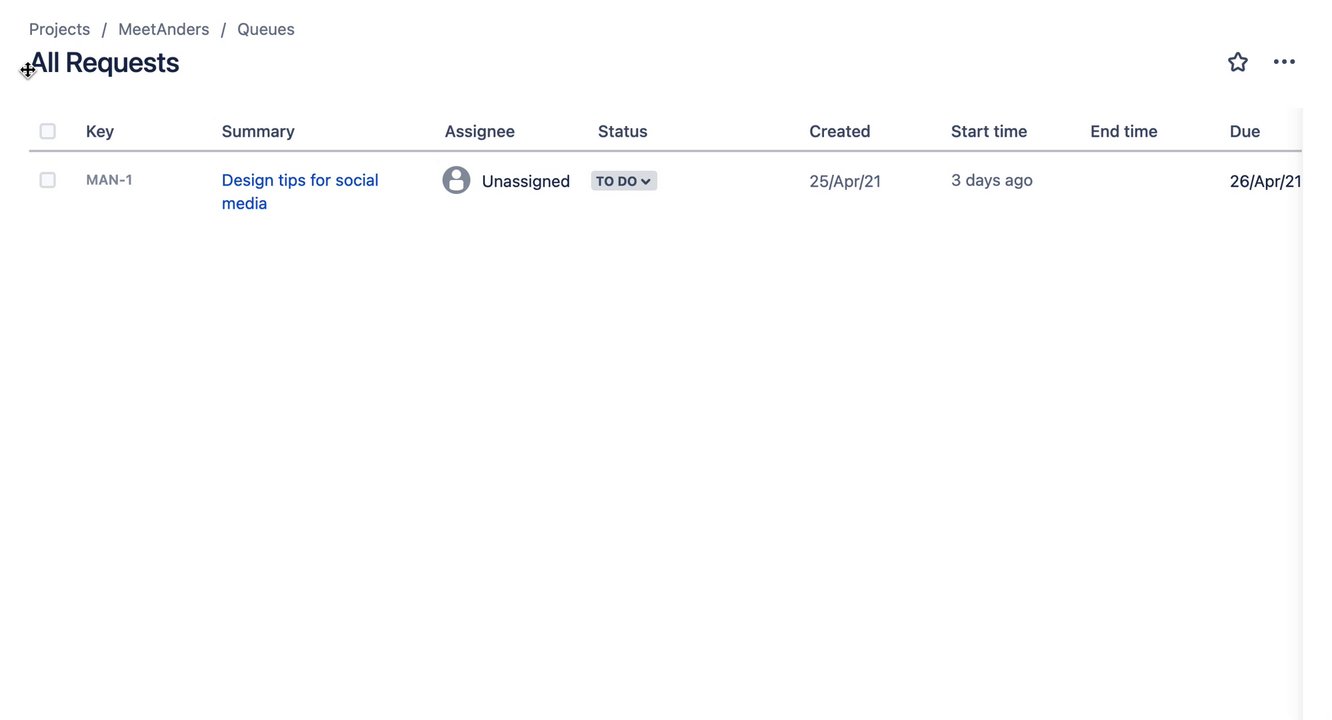
Task: Sort by the Created column header
Action: (840, 131)
